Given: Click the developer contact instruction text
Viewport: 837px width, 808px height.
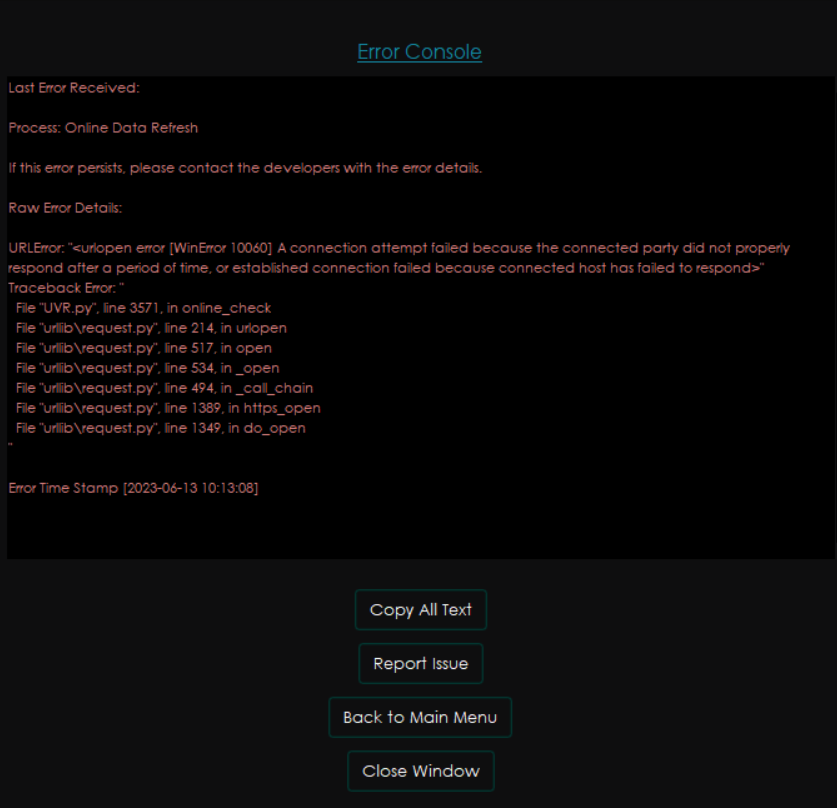Looking at the screenshot, I should click(x=245, y=167).
